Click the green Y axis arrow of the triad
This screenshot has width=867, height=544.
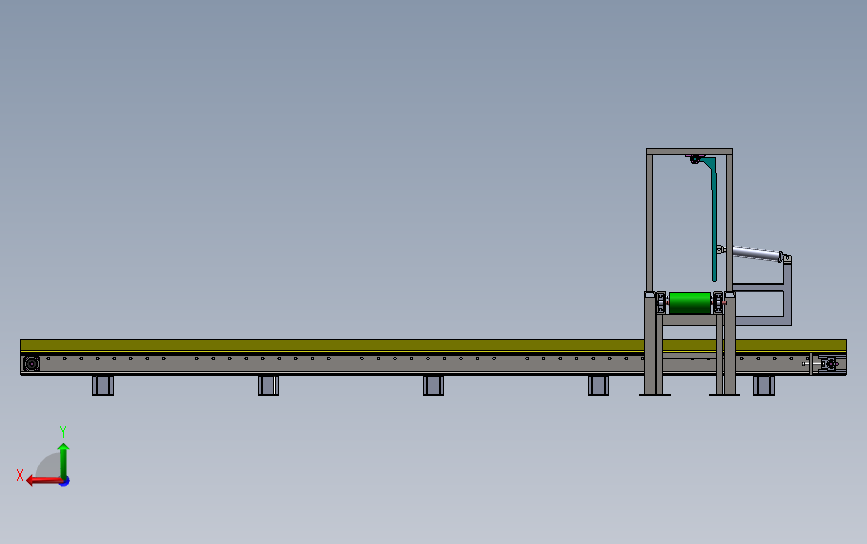click(64, 460)
